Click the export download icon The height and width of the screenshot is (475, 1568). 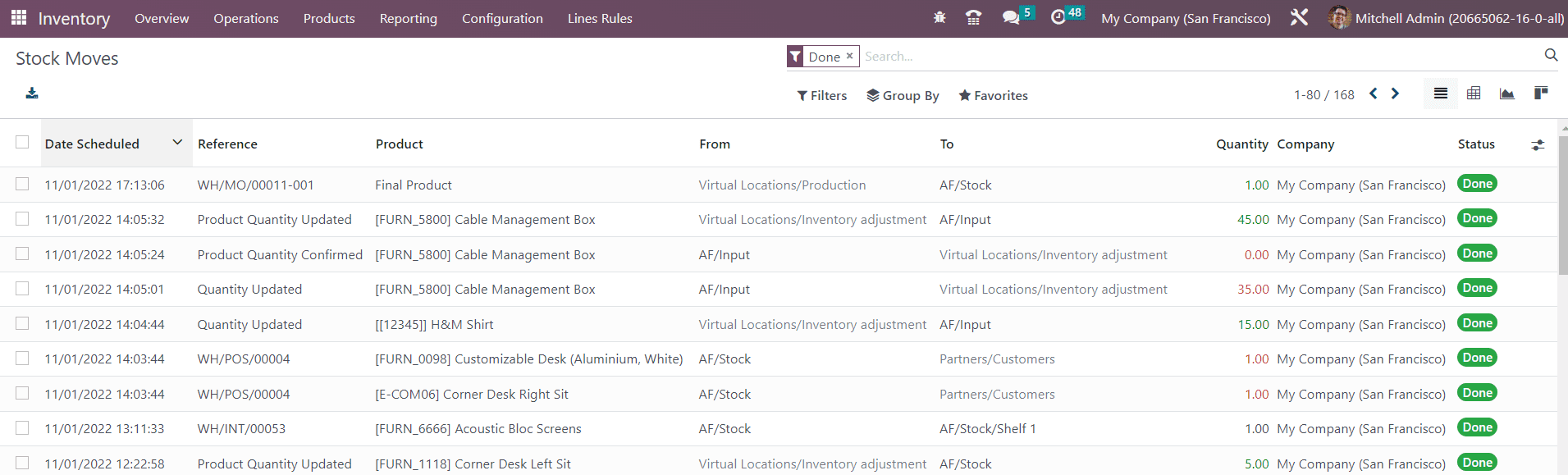pos(32,94)
